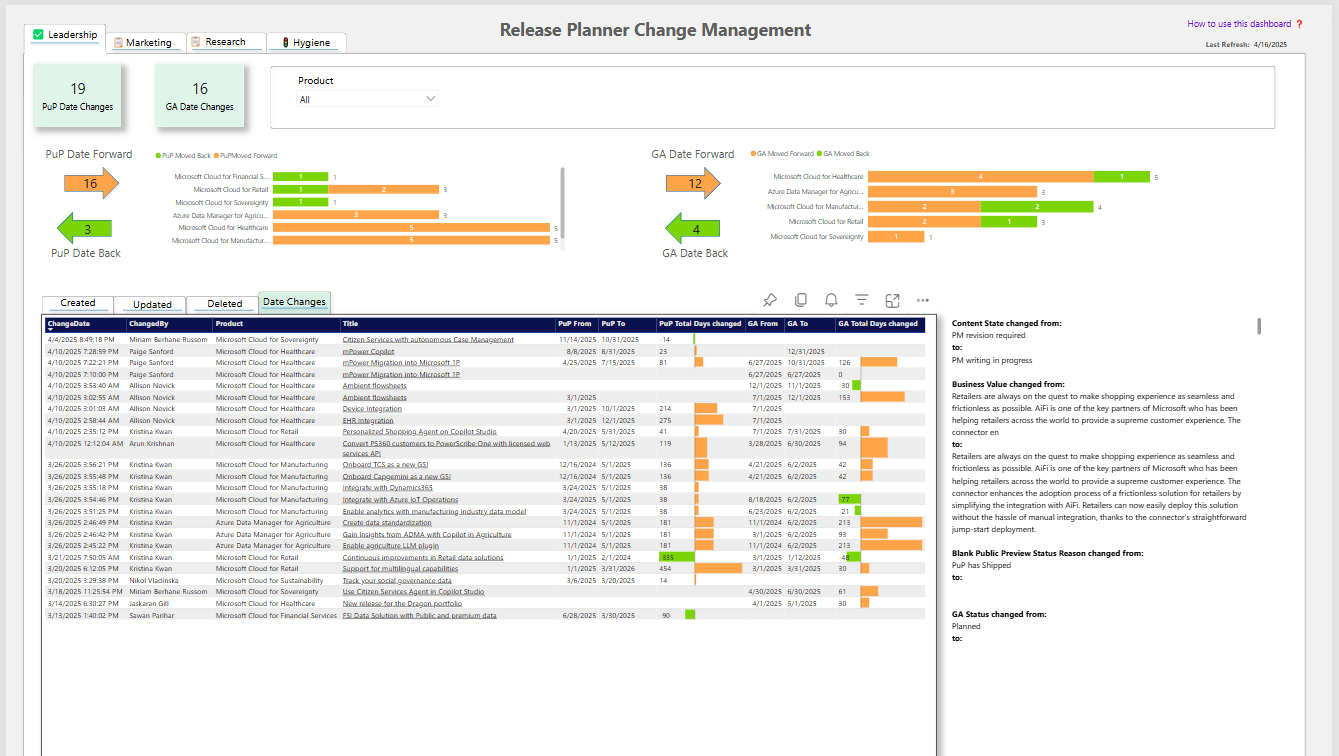Open Create data standardization link

387,523
